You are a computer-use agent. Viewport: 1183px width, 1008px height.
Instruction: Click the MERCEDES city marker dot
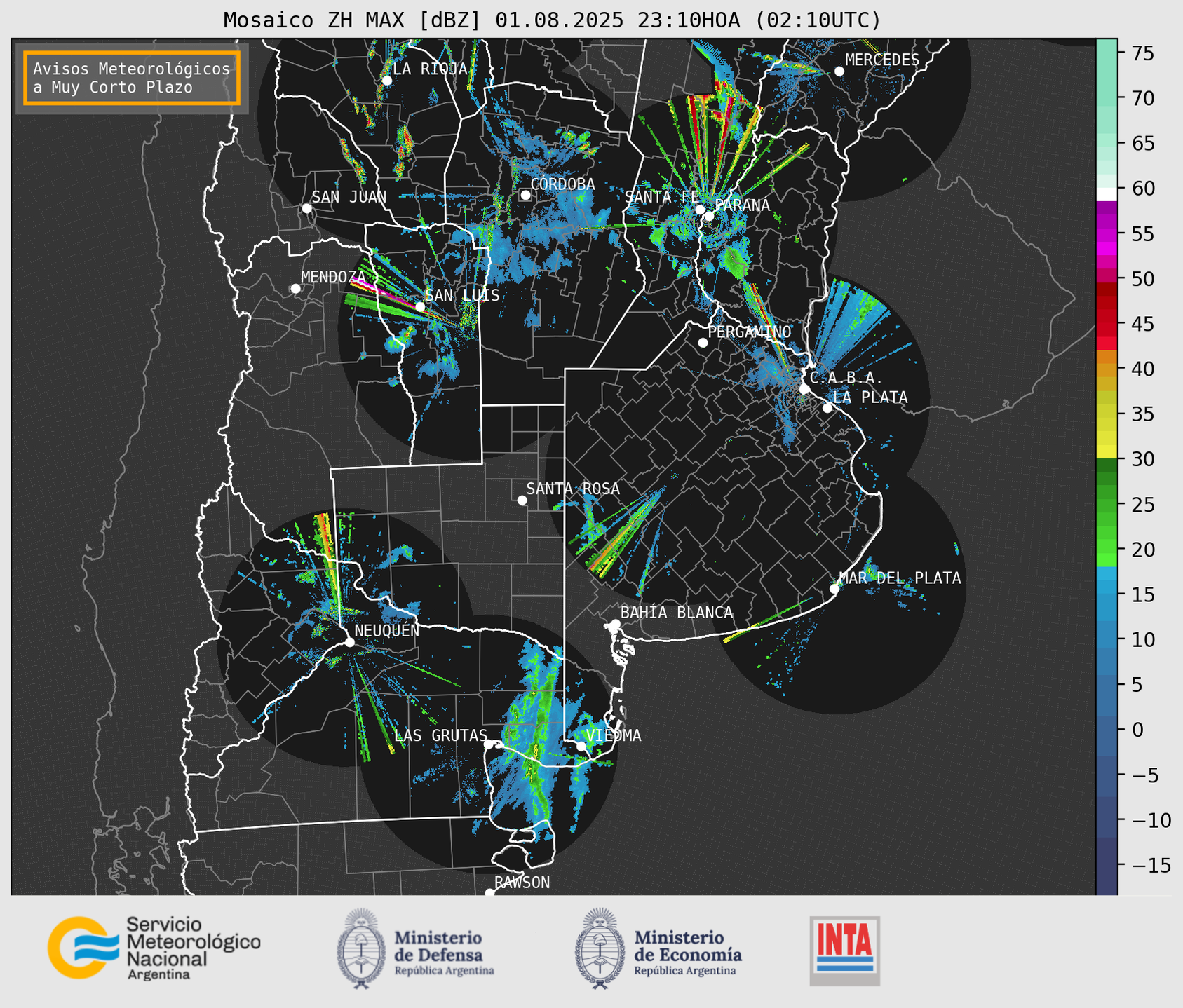click(x=839, y=71)
